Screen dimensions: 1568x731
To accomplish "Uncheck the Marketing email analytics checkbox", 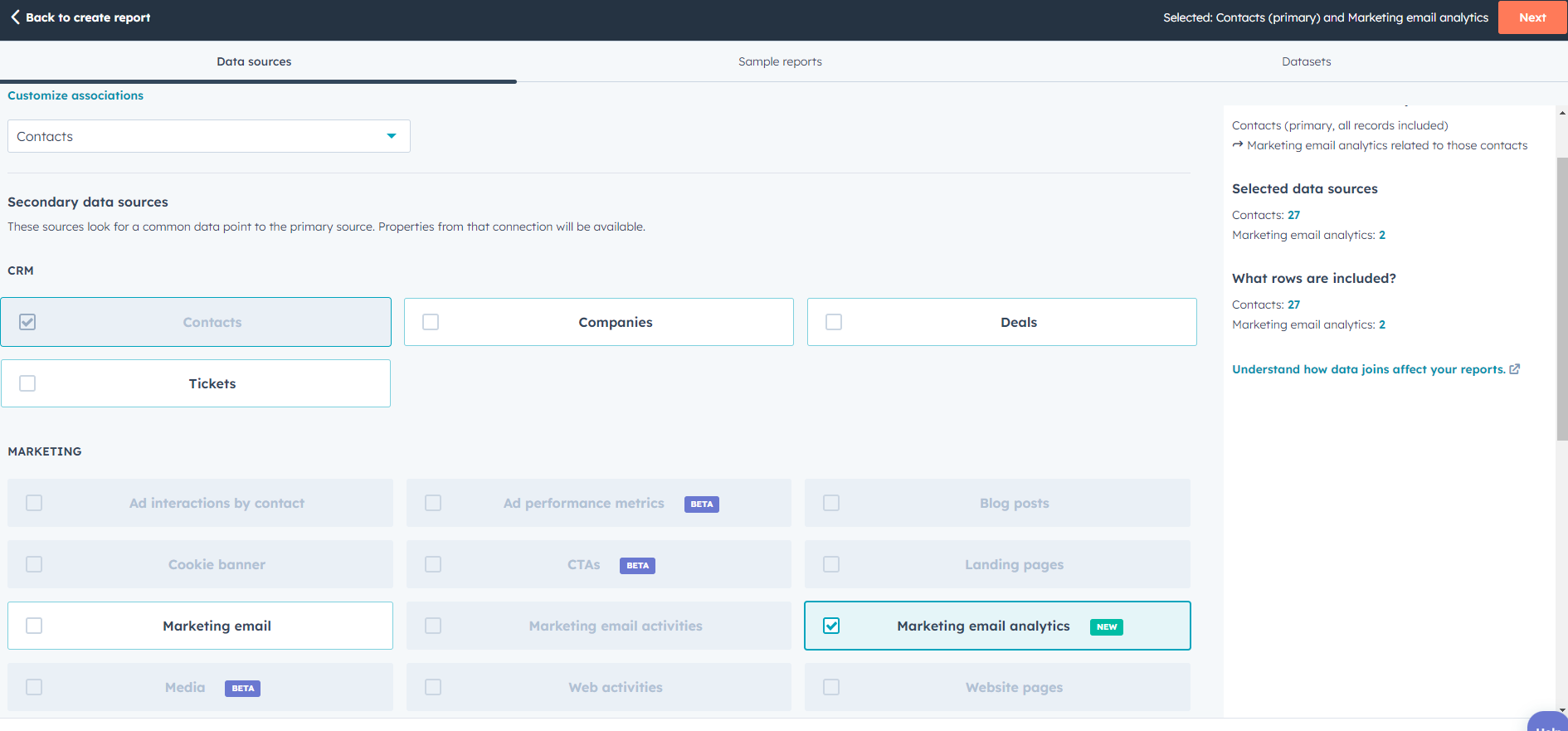I will coord(831,626).
